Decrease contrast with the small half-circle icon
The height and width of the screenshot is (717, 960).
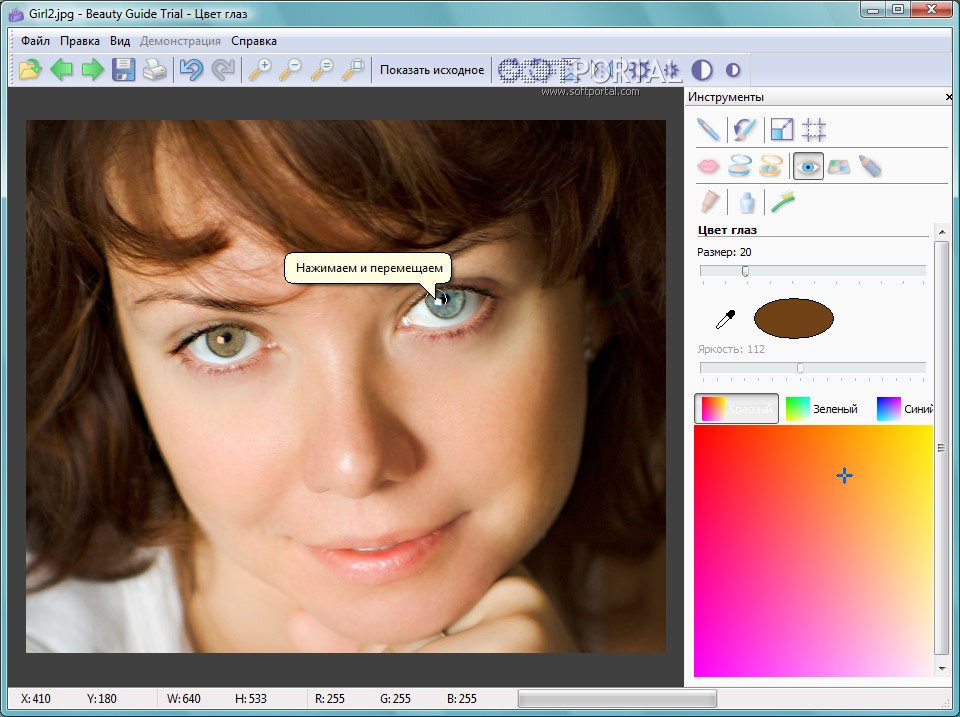(x=733, y=70)
